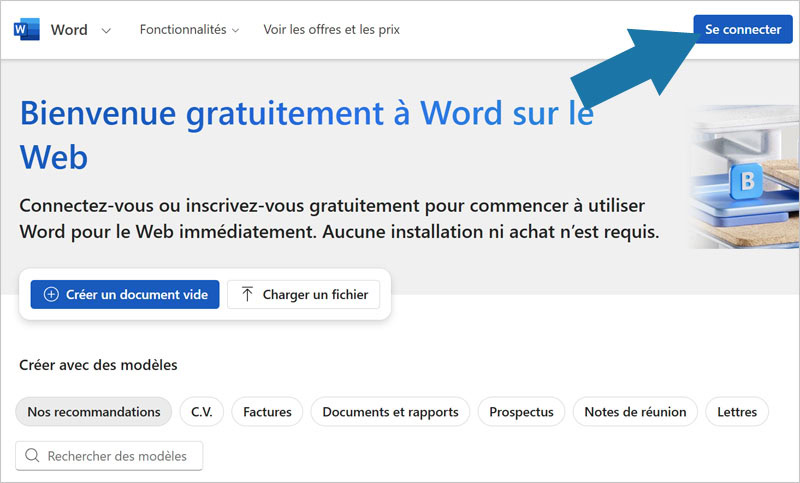Choose the Lettres templates category
800x483 pixels.
click(737, 412)
